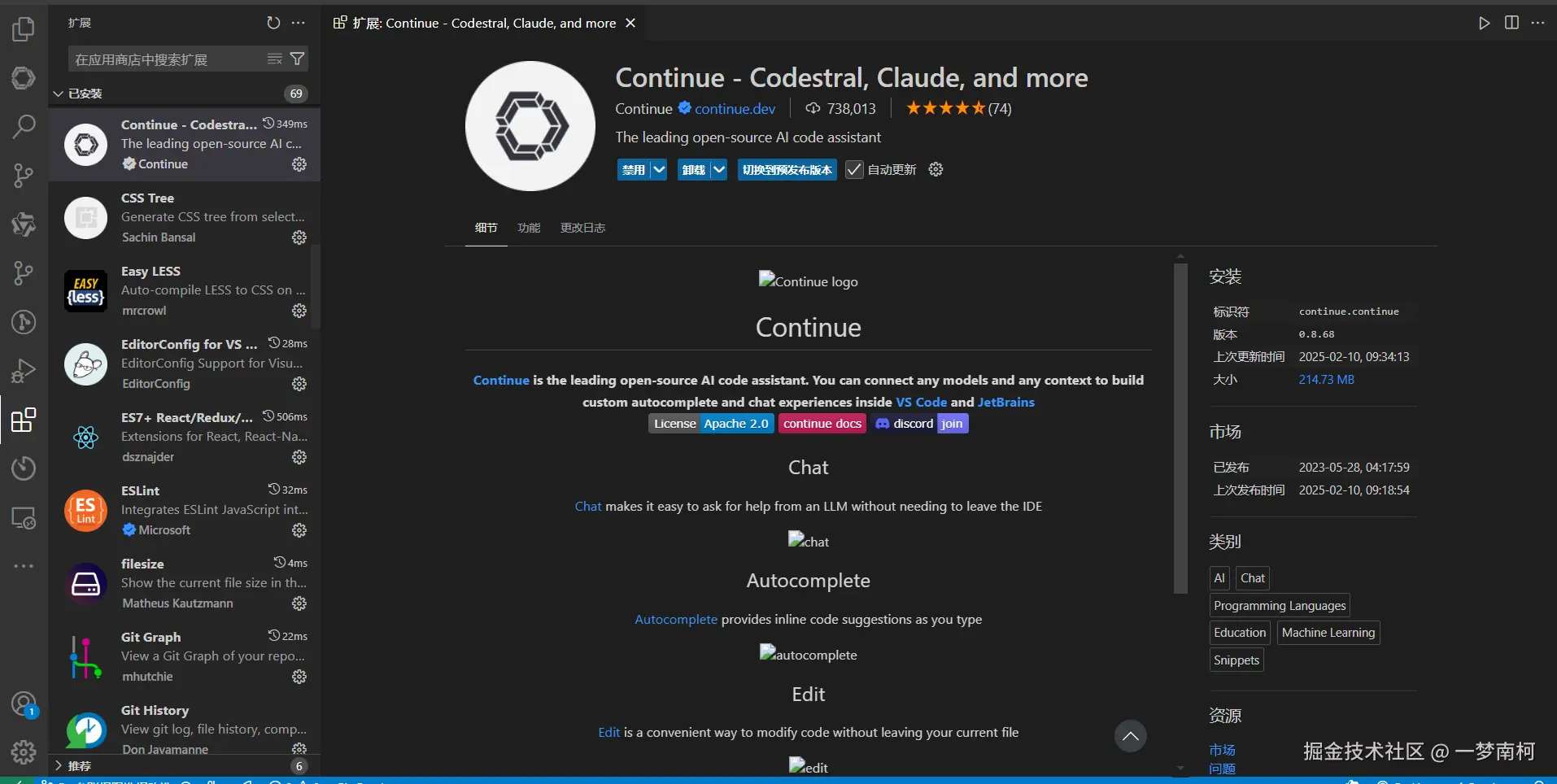This screenshot has width=1557, height=784.
Task: Open the 市场 marketplace resource link
Action: tap(1222, 750)
